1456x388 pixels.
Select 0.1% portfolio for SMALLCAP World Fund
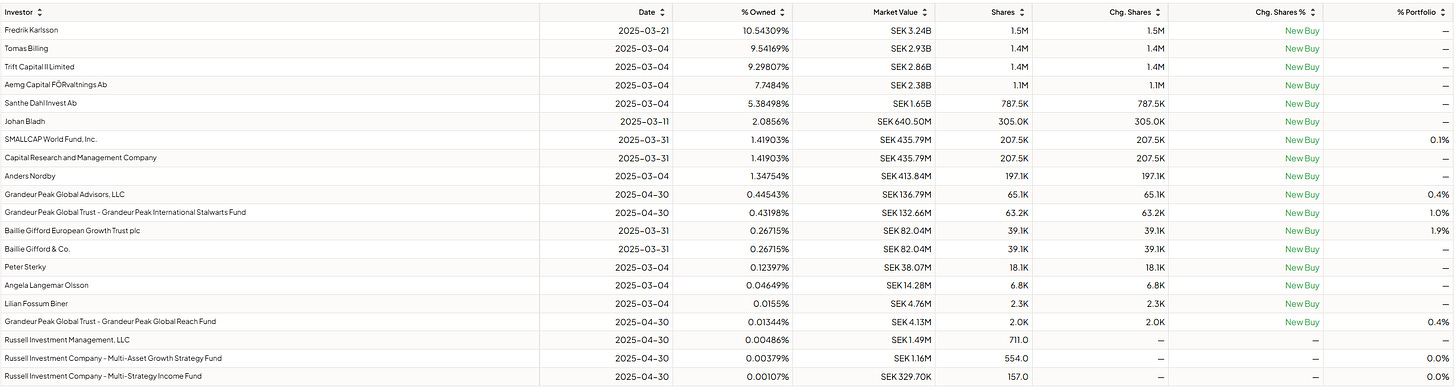pos(1439,139)
